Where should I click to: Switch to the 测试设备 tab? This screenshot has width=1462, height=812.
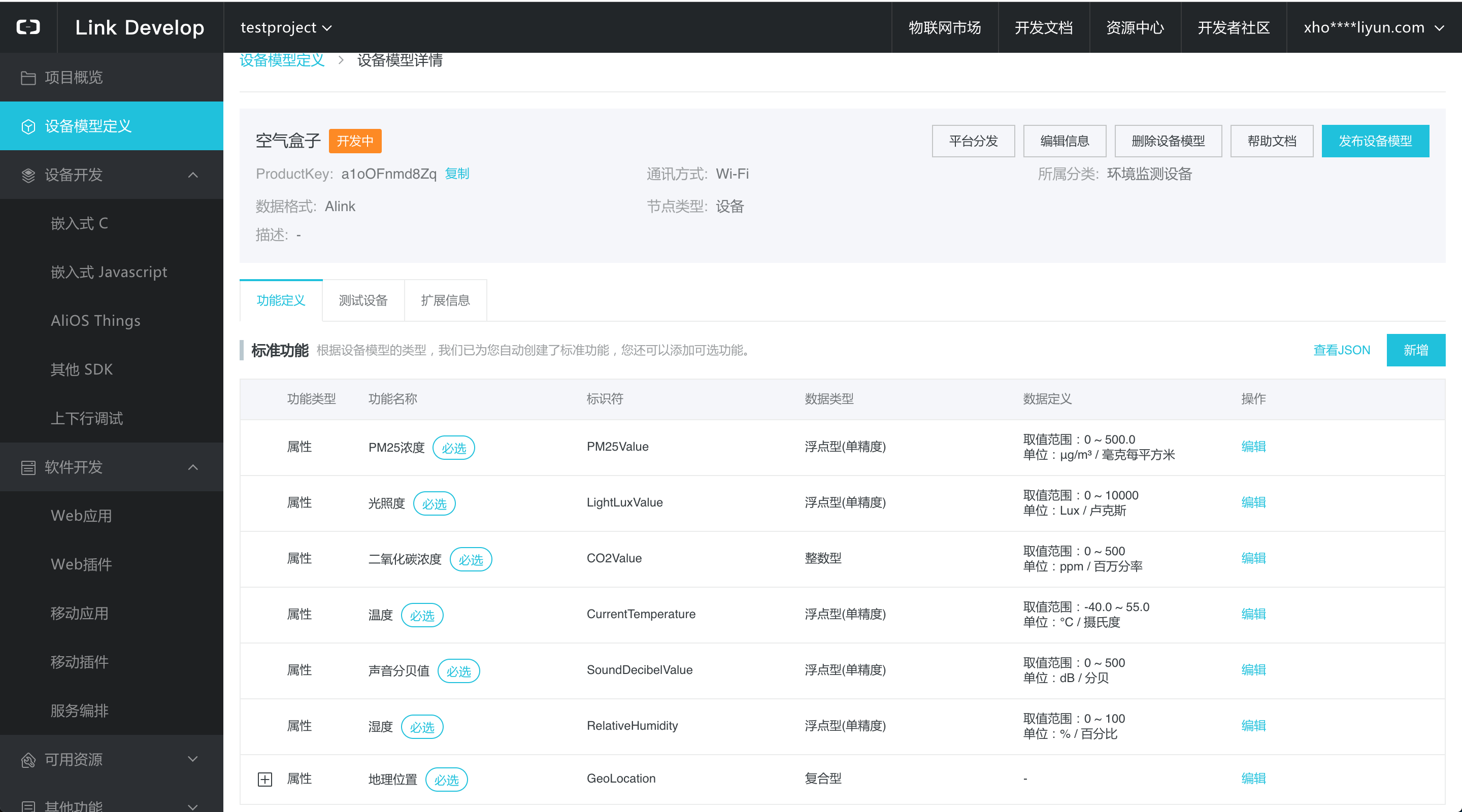(363, 300)
